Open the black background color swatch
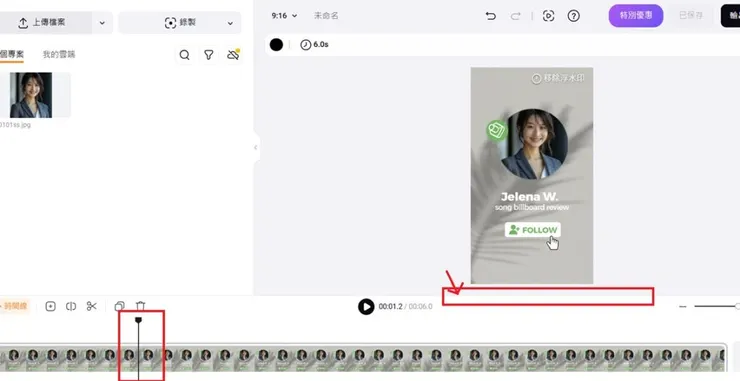 (276, 45)
